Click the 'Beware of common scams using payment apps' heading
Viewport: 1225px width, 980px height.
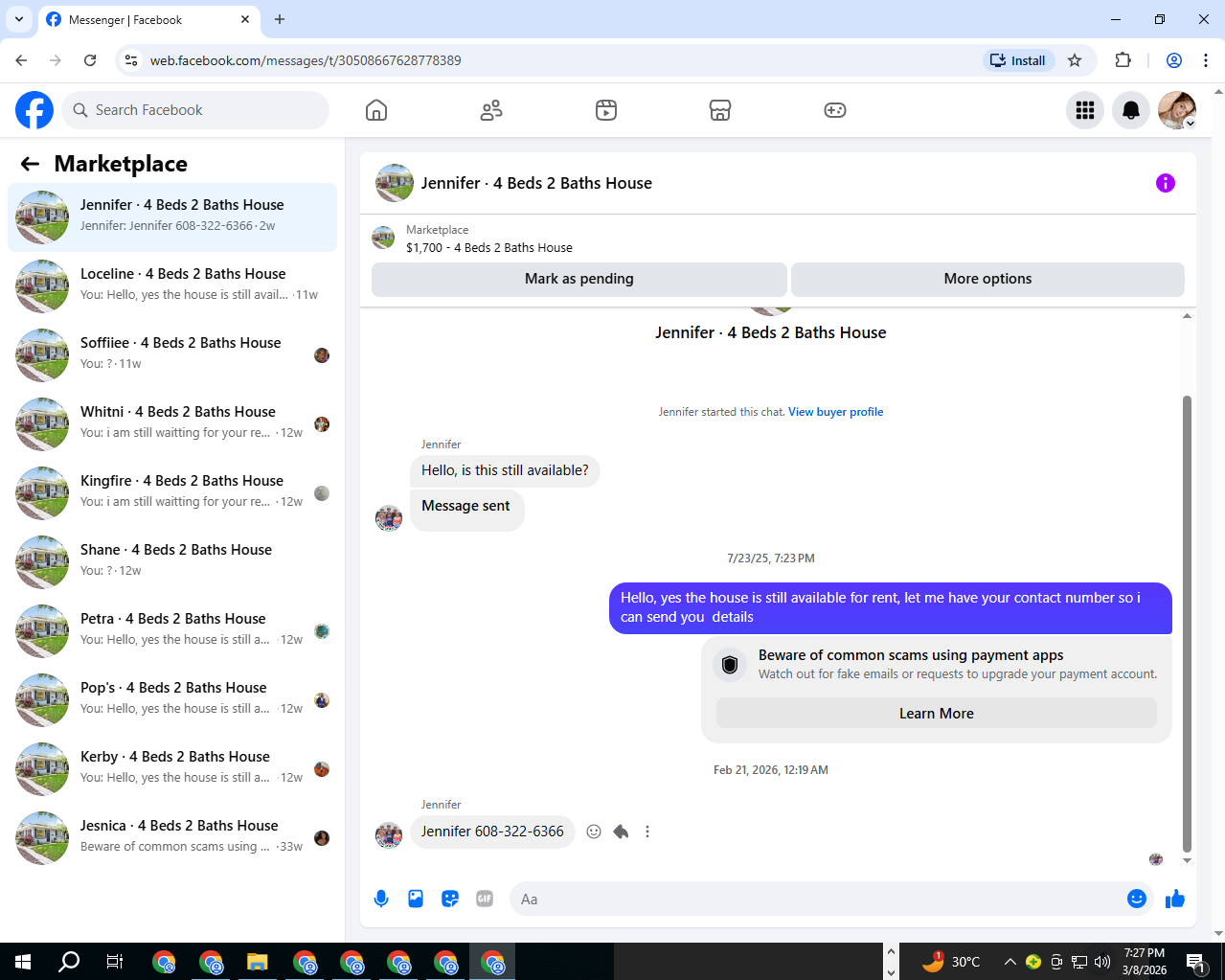(911, 655)
